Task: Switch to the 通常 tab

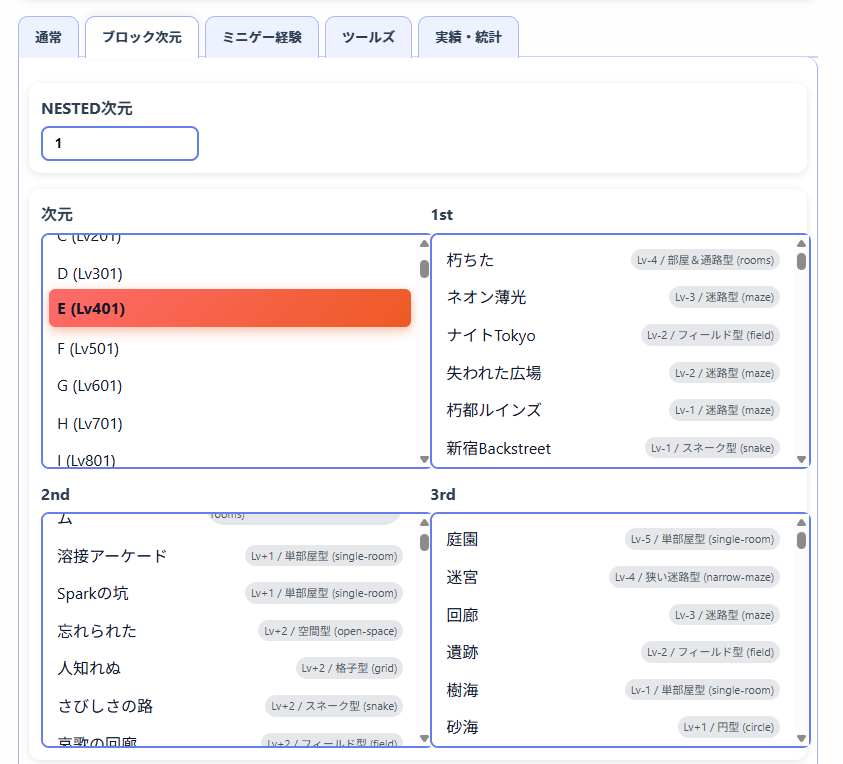Action: (48, 38)
